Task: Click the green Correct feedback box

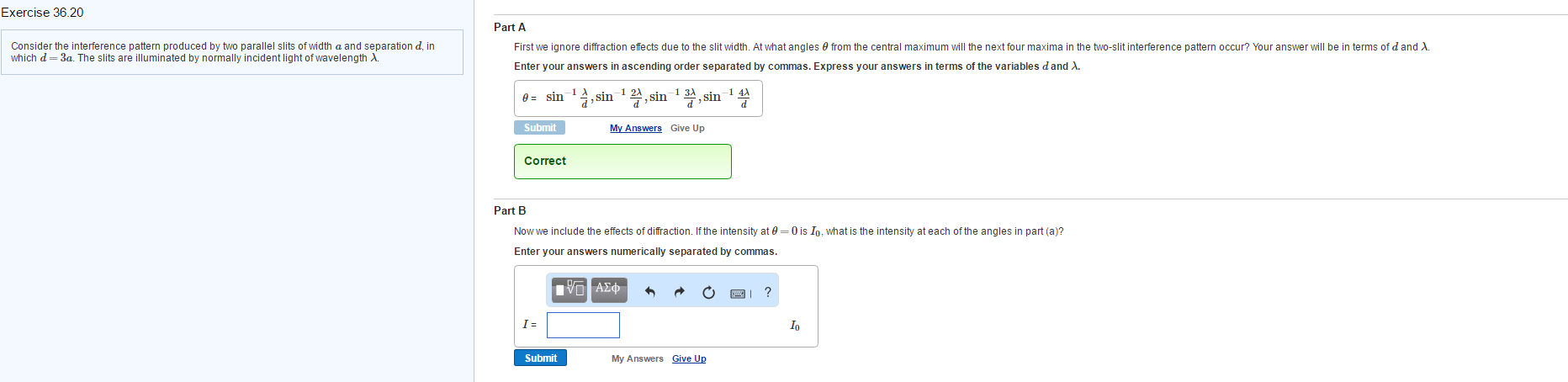Action: click(622, 161)
